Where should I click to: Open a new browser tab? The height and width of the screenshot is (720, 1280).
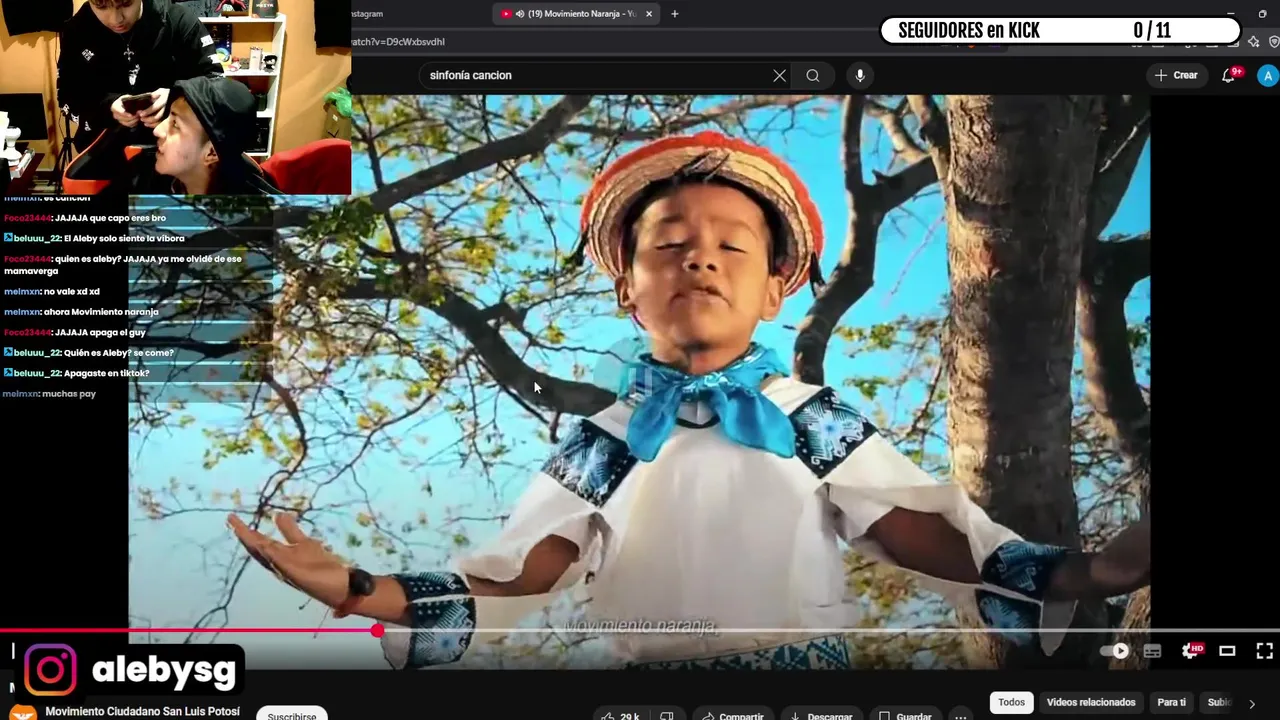pyautogui.click(x=674, y=14)
